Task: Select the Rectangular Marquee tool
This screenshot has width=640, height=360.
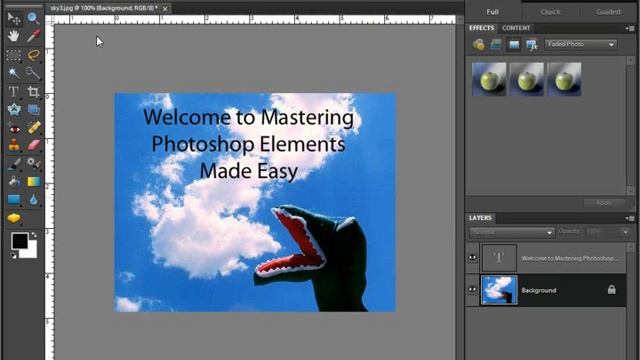Action: pyautogui.click(x=13, y=55)
